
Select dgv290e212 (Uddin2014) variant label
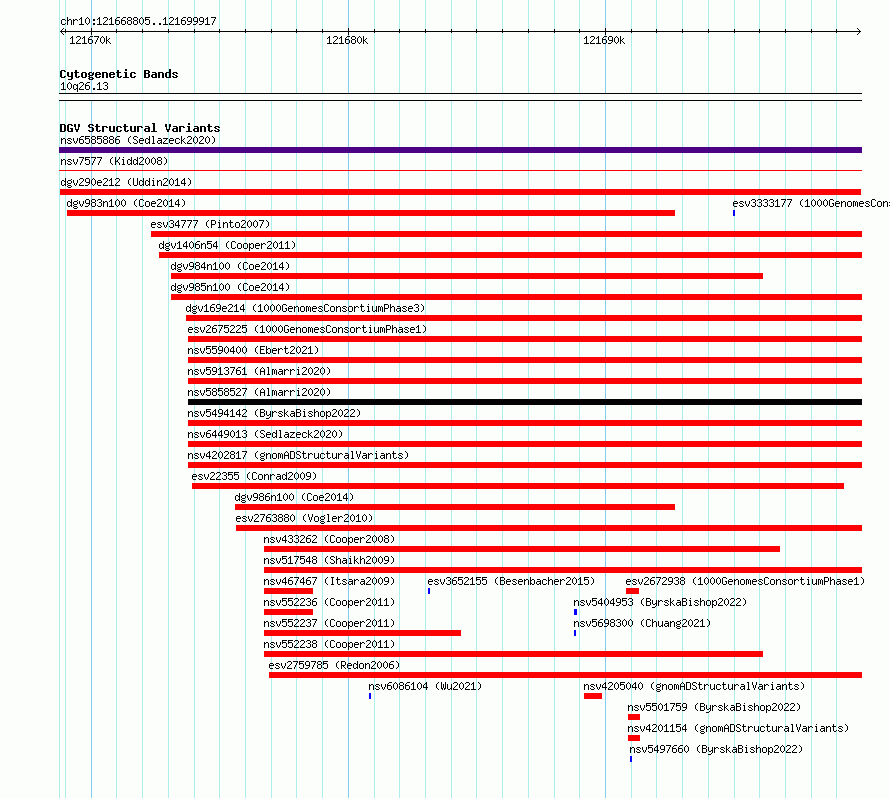point(126,182)
